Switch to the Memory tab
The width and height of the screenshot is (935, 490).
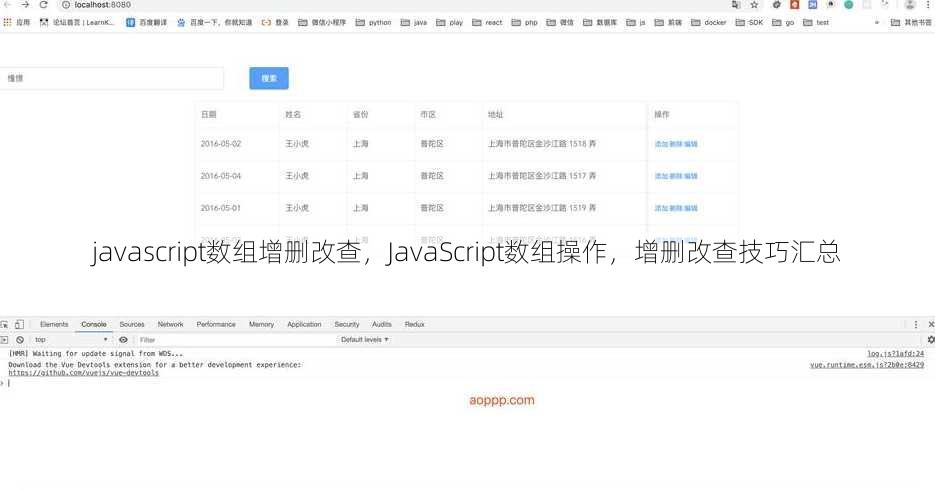pyautogui.click(x=261, y=324)
